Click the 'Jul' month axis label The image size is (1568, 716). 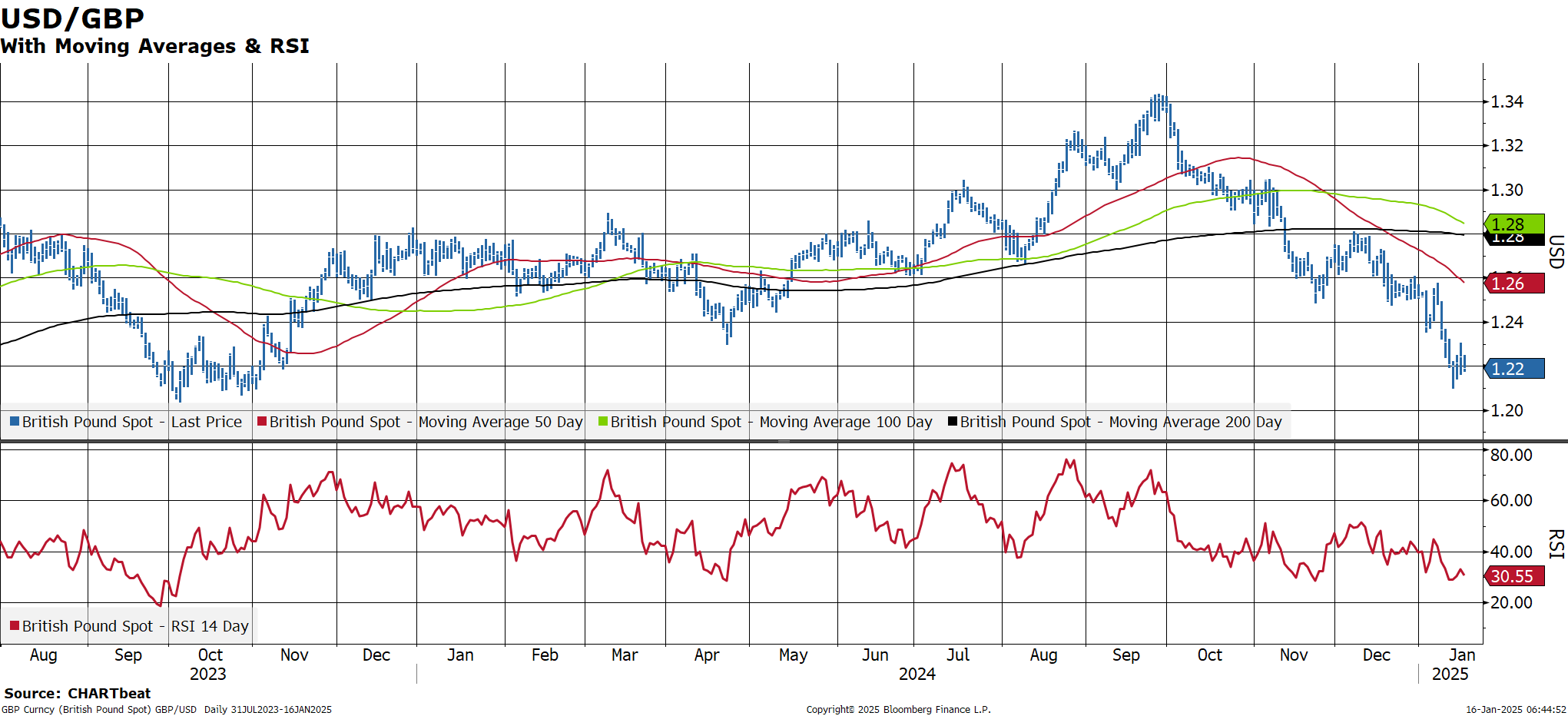[958, 655]
